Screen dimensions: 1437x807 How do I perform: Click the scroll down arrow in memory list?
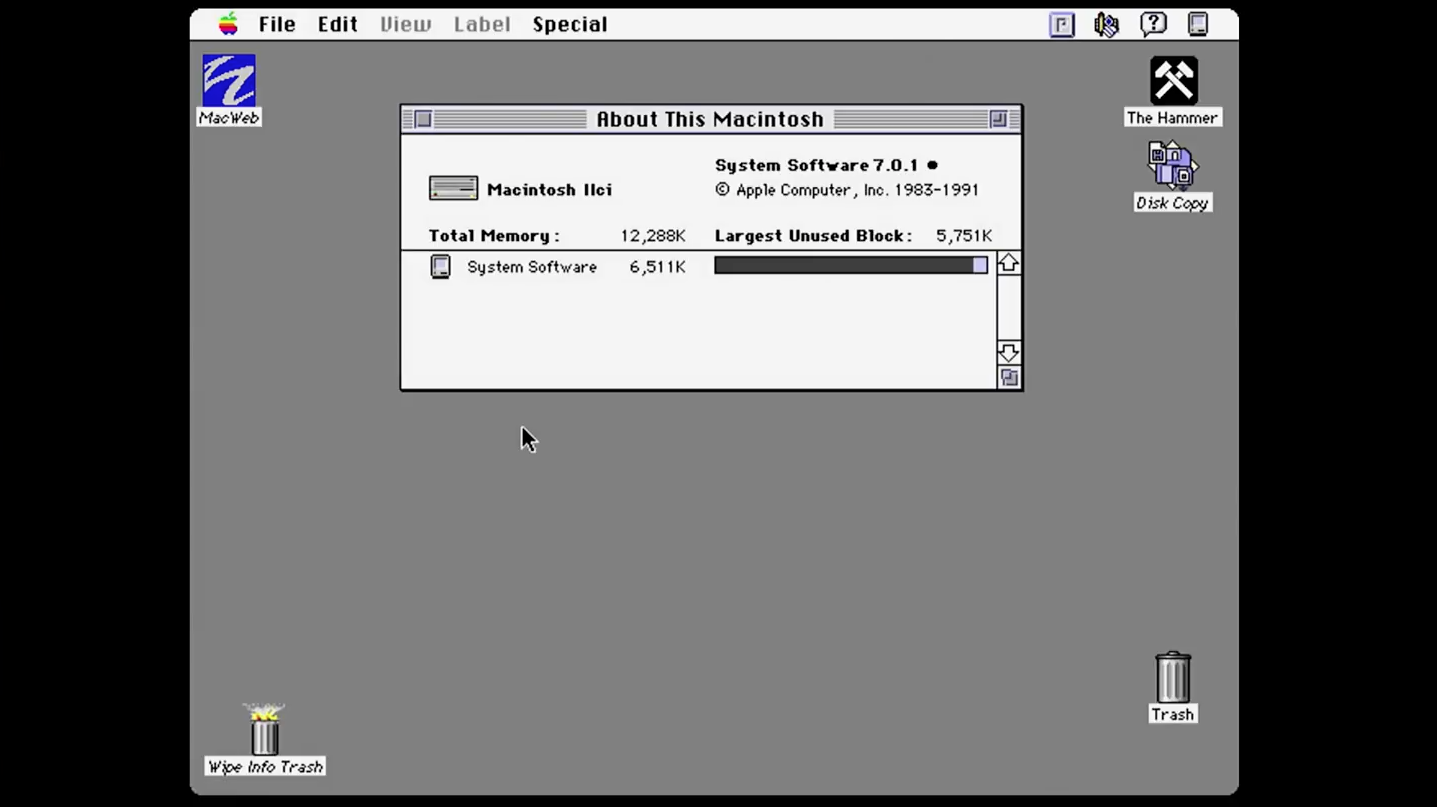1008,352
